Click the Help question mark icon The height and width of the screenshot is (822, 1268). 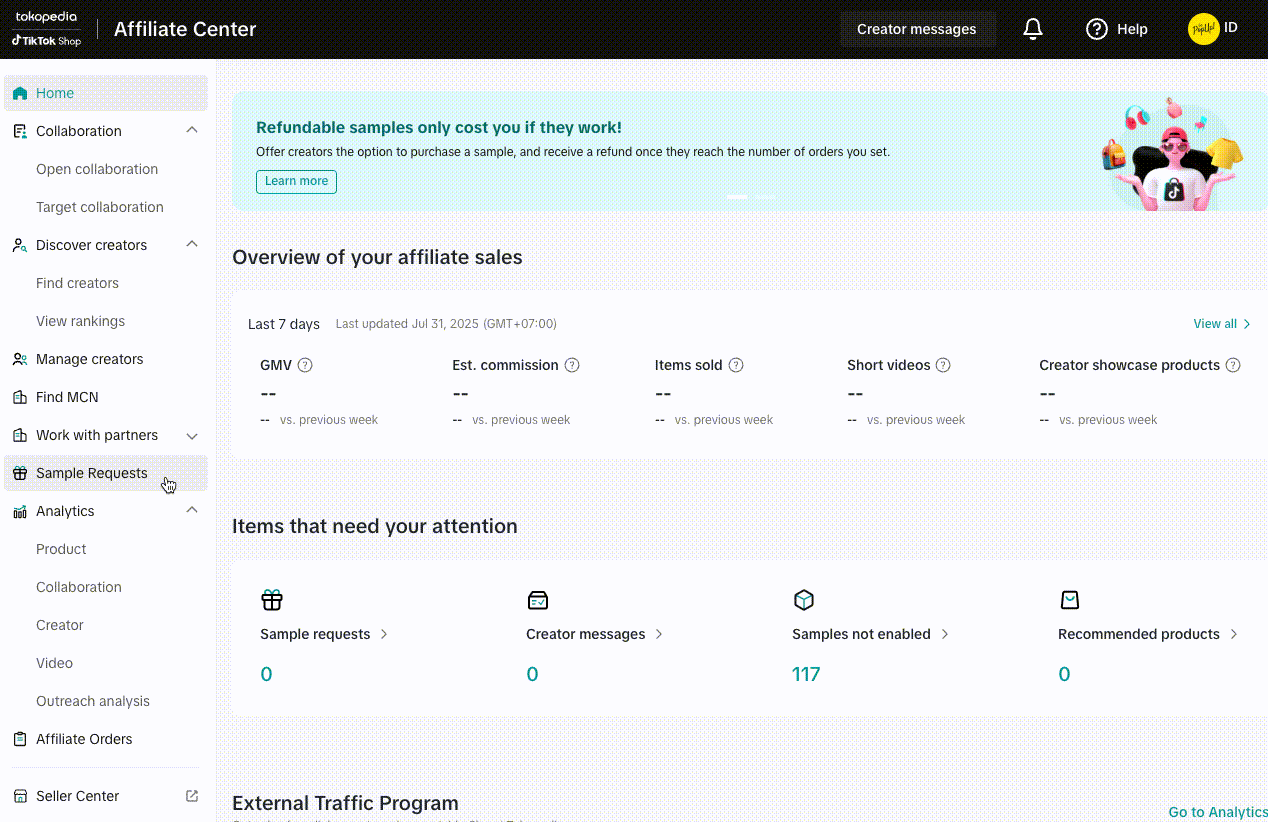[1097, 29]
